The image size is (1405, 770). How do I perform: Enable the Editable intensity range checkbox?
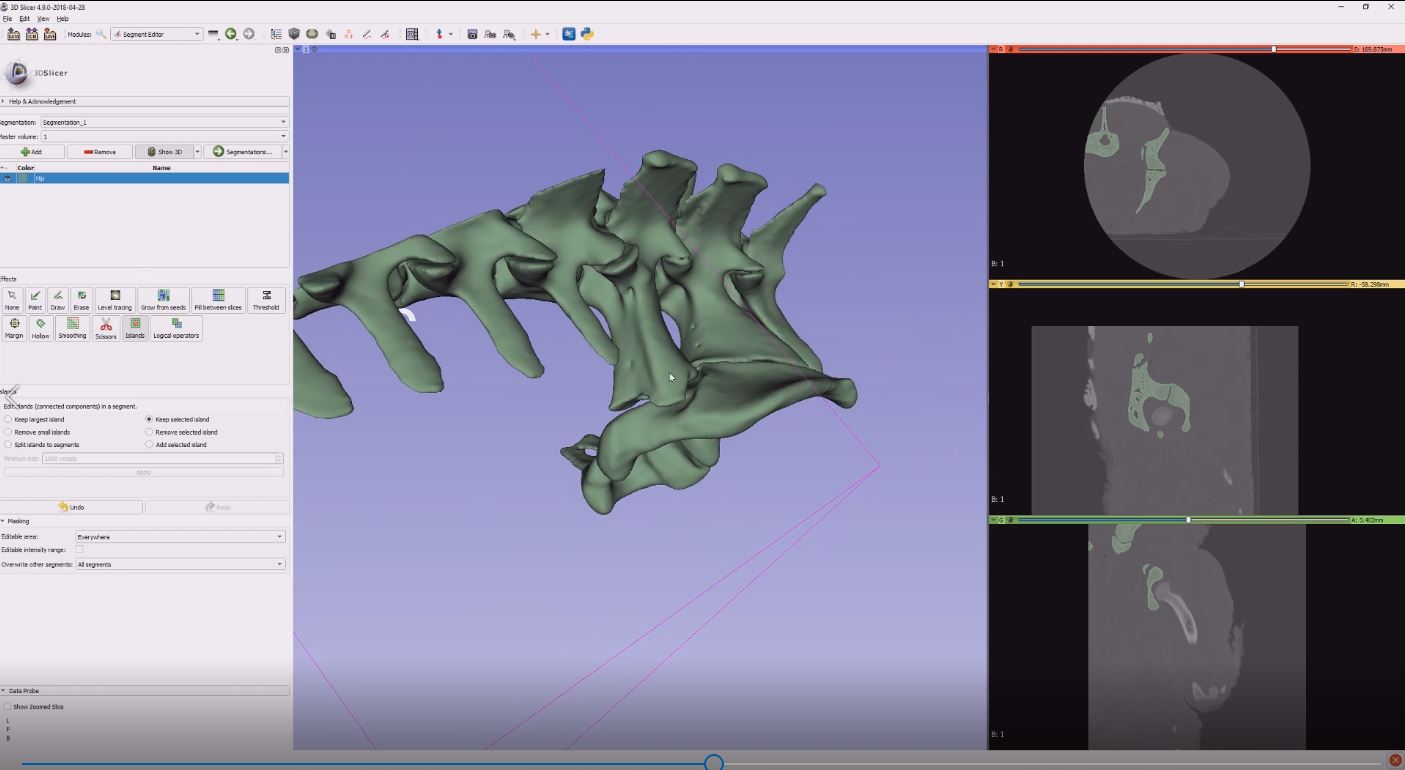(80, 549)
